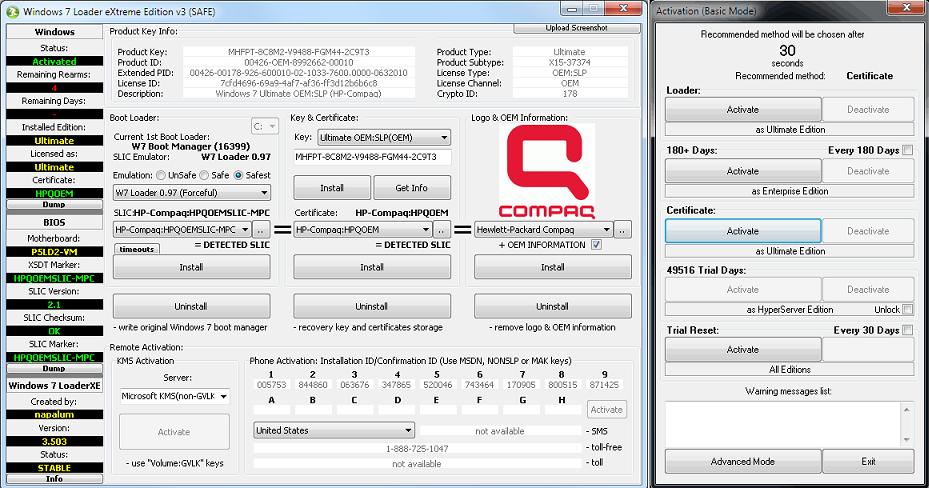
Task: Click the Windows 7 Loader app icon in title bar
Action: click(x=12, y=11)
